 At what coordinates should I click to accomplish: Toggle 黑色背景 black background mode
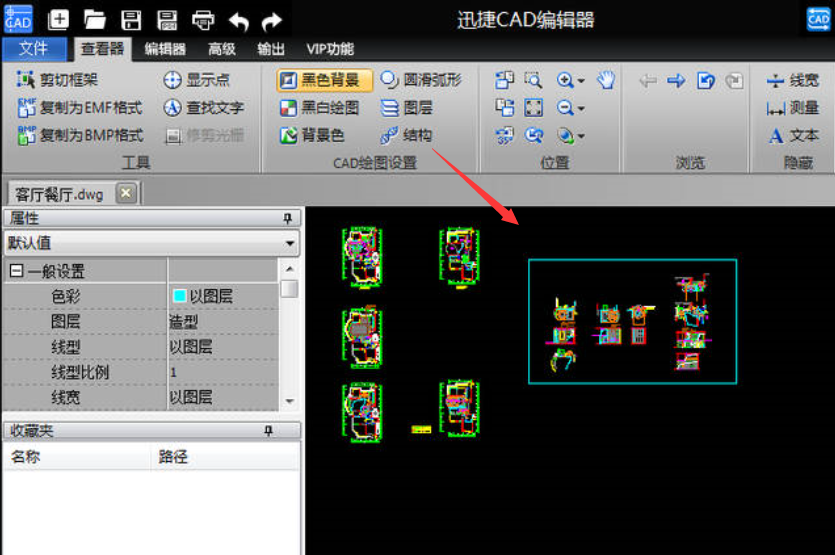point(324,81)
